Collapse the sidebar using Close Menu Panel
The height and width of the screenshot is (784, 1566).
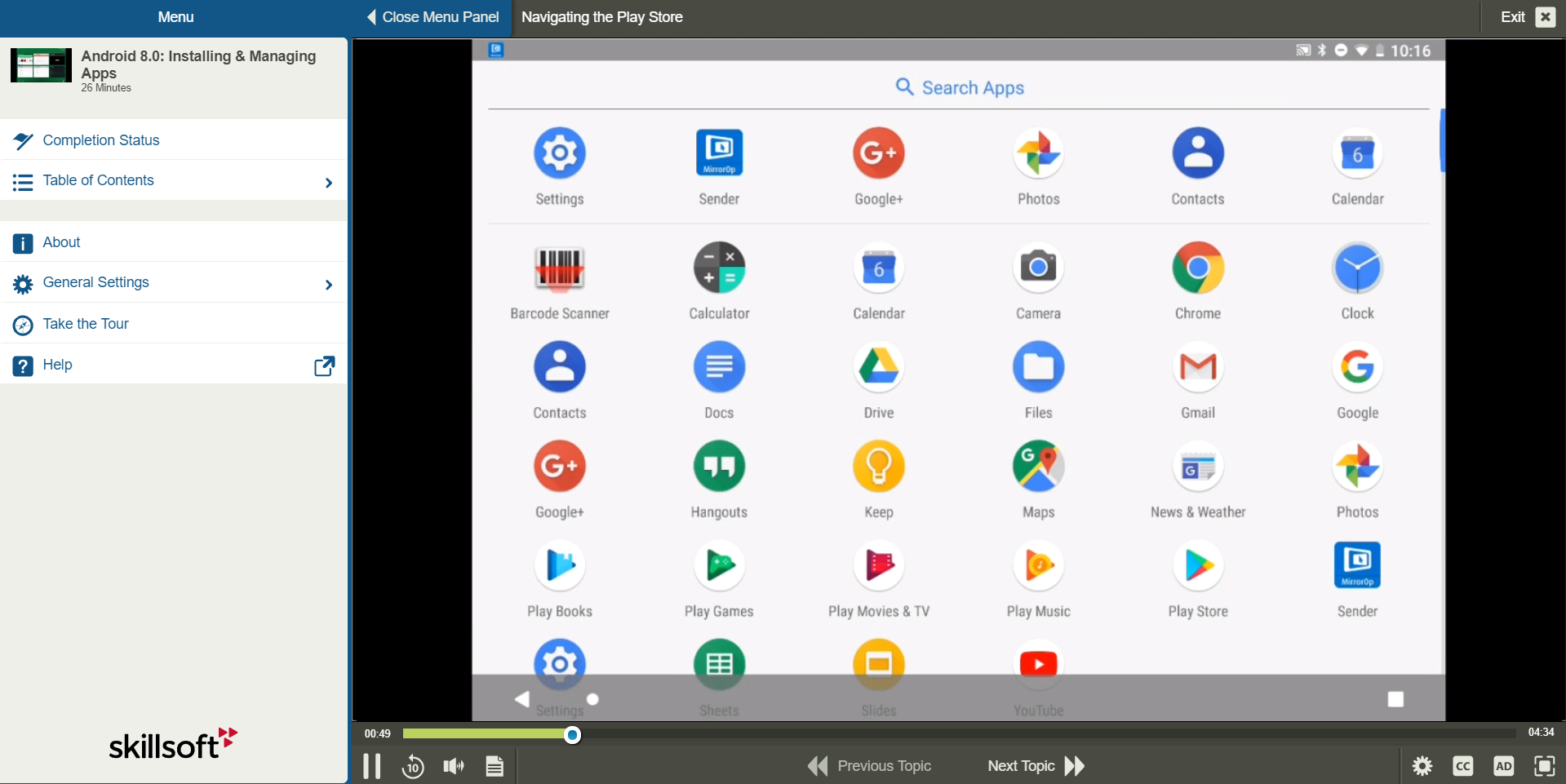[x=432, y=16]
